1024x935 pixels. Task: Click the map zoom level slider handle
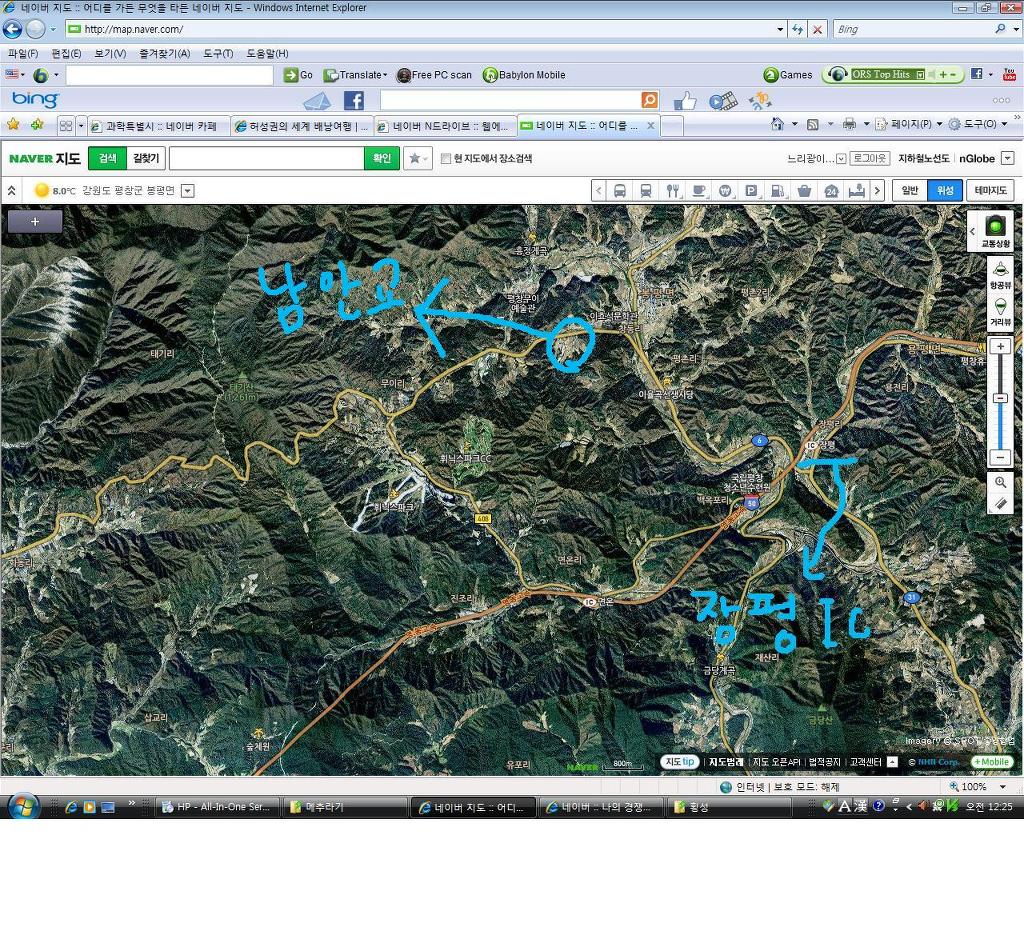click(x=1000, y=398)
